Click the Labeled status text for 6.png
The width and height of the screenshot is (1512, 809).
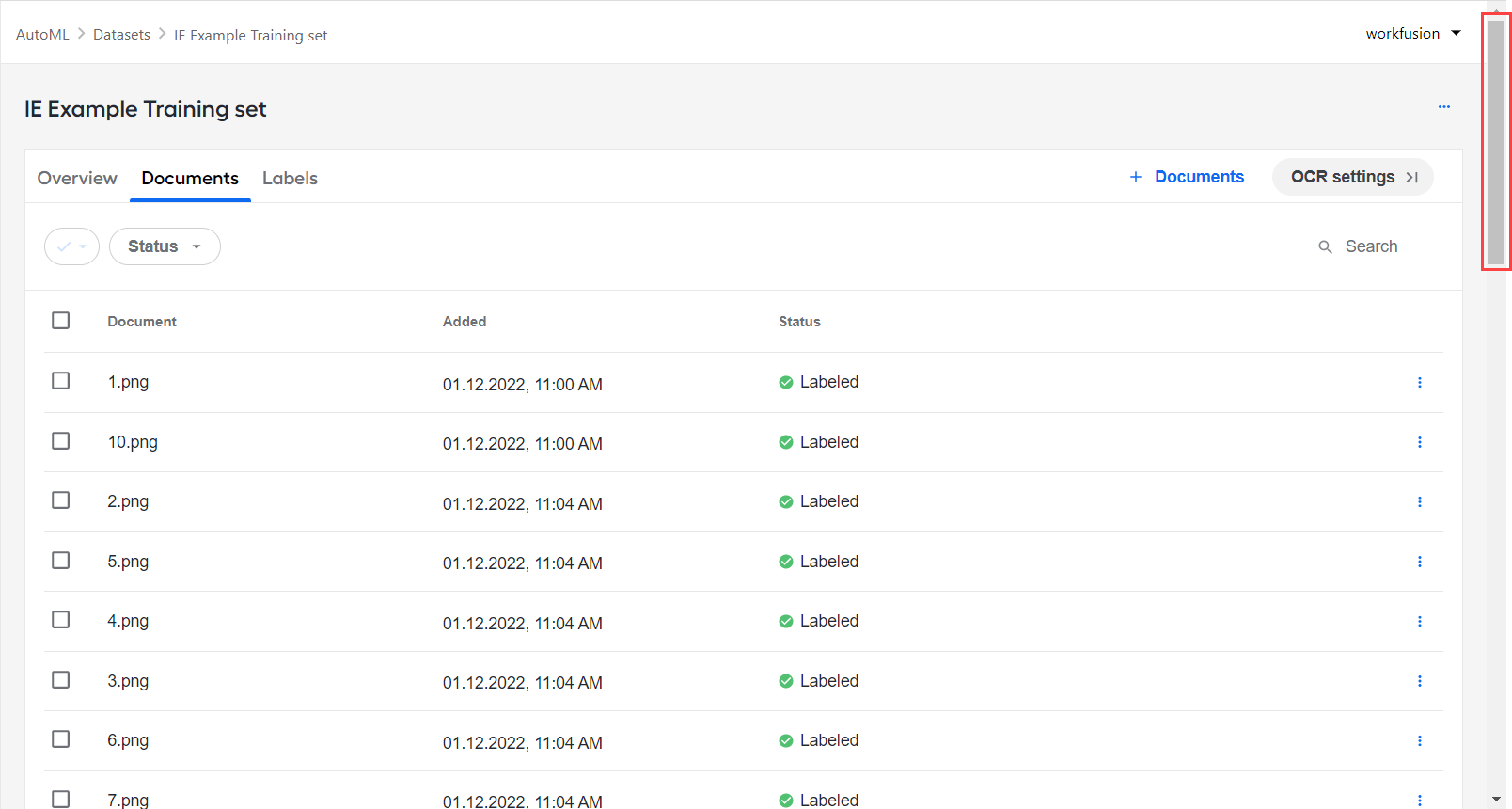829,740
